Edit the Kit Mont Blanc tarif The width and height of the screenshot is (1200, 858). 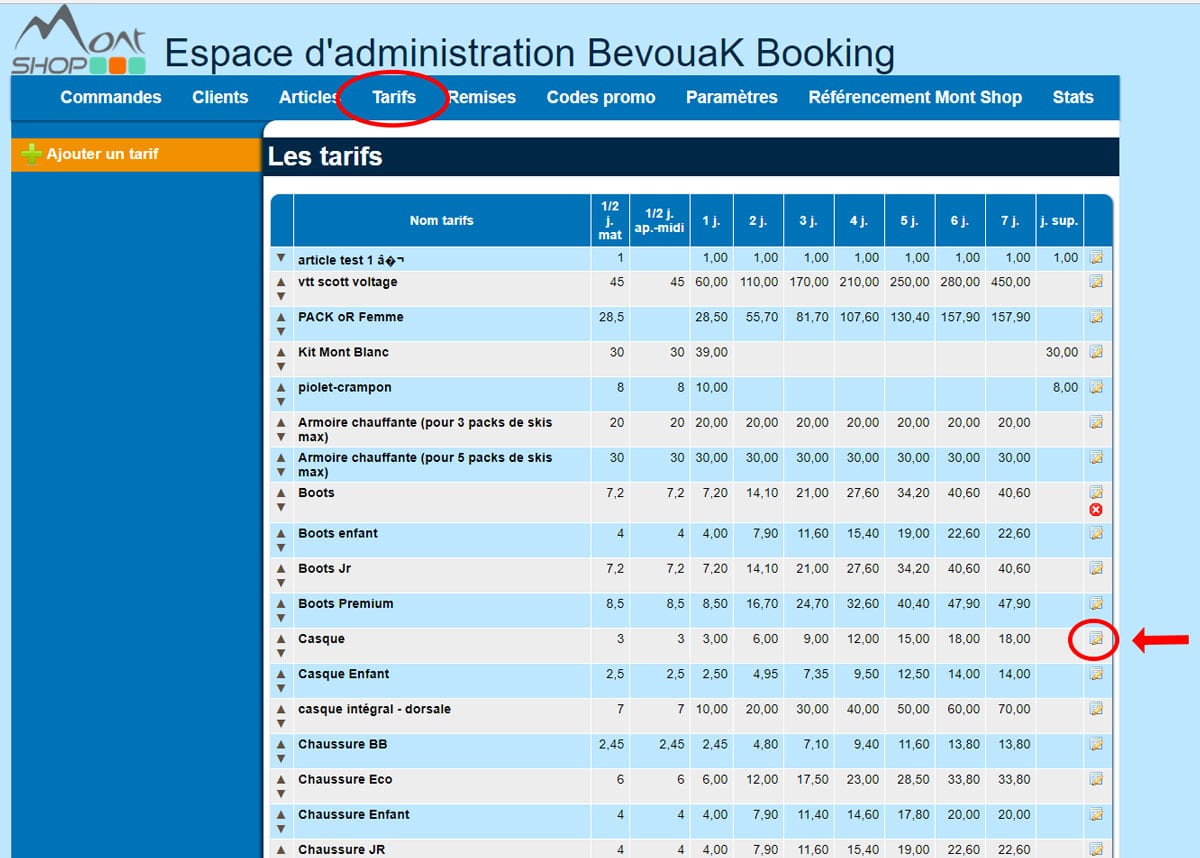point(1096,352)
